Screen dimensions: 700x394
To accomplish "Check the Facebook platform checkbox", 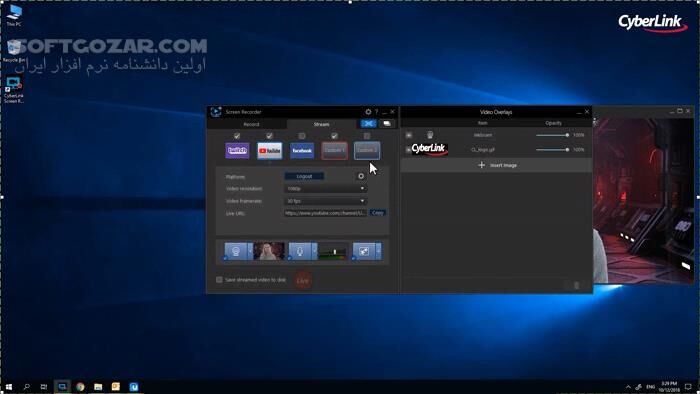I will 302,136.
